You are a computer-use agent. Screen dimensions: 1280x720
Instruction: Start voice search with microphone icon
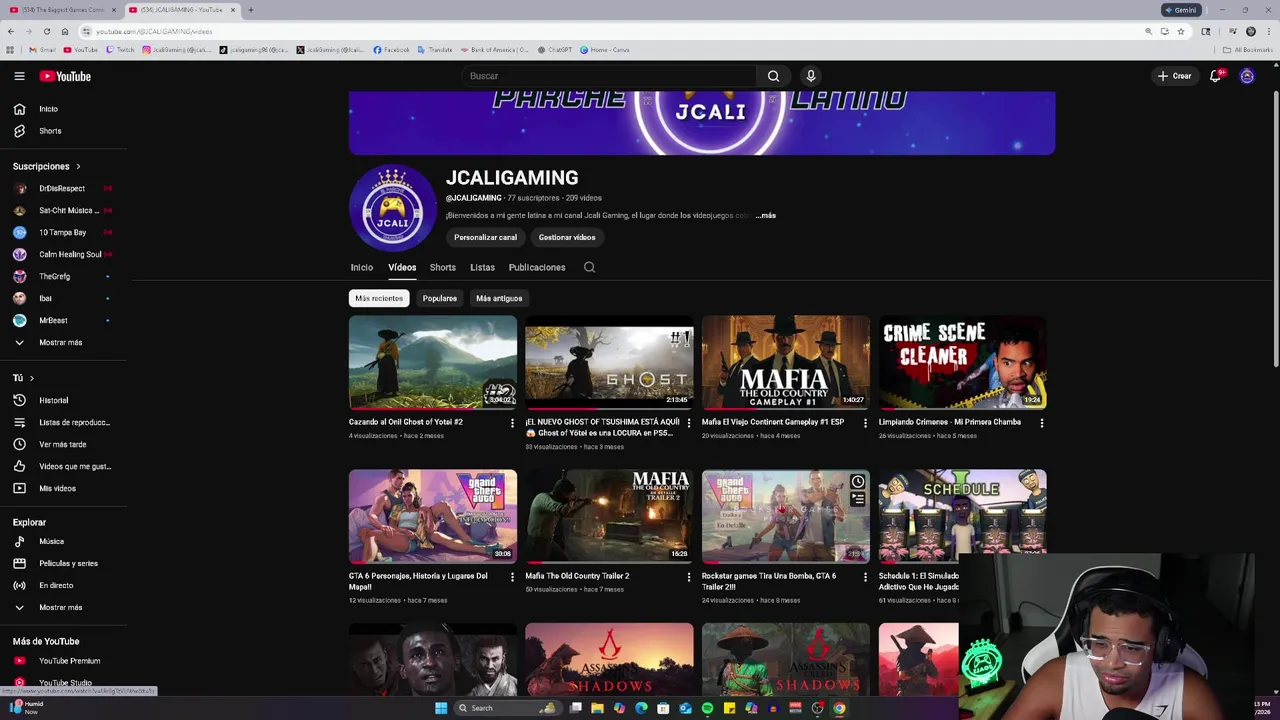[x=811, y=76]
